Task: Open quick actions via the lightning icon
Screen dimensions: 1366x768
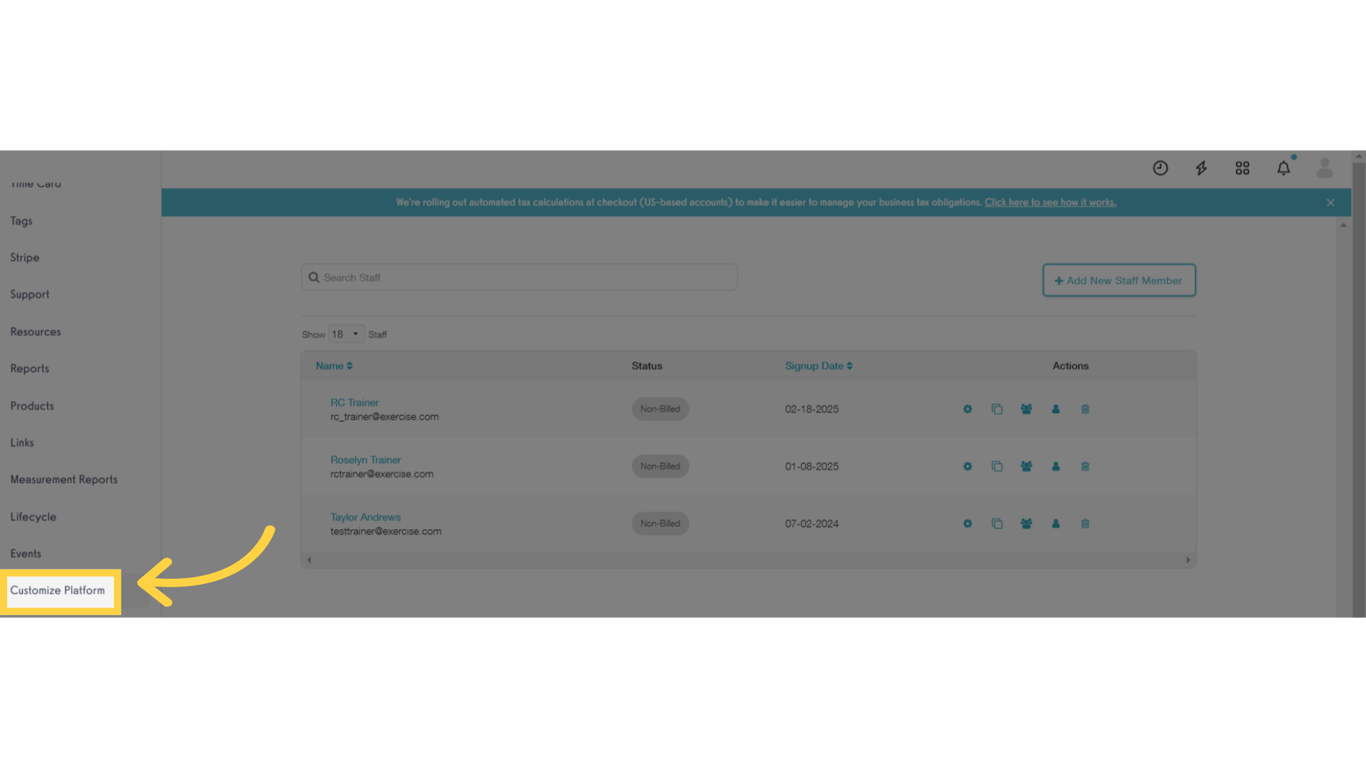Action: tap(1200, 168)
